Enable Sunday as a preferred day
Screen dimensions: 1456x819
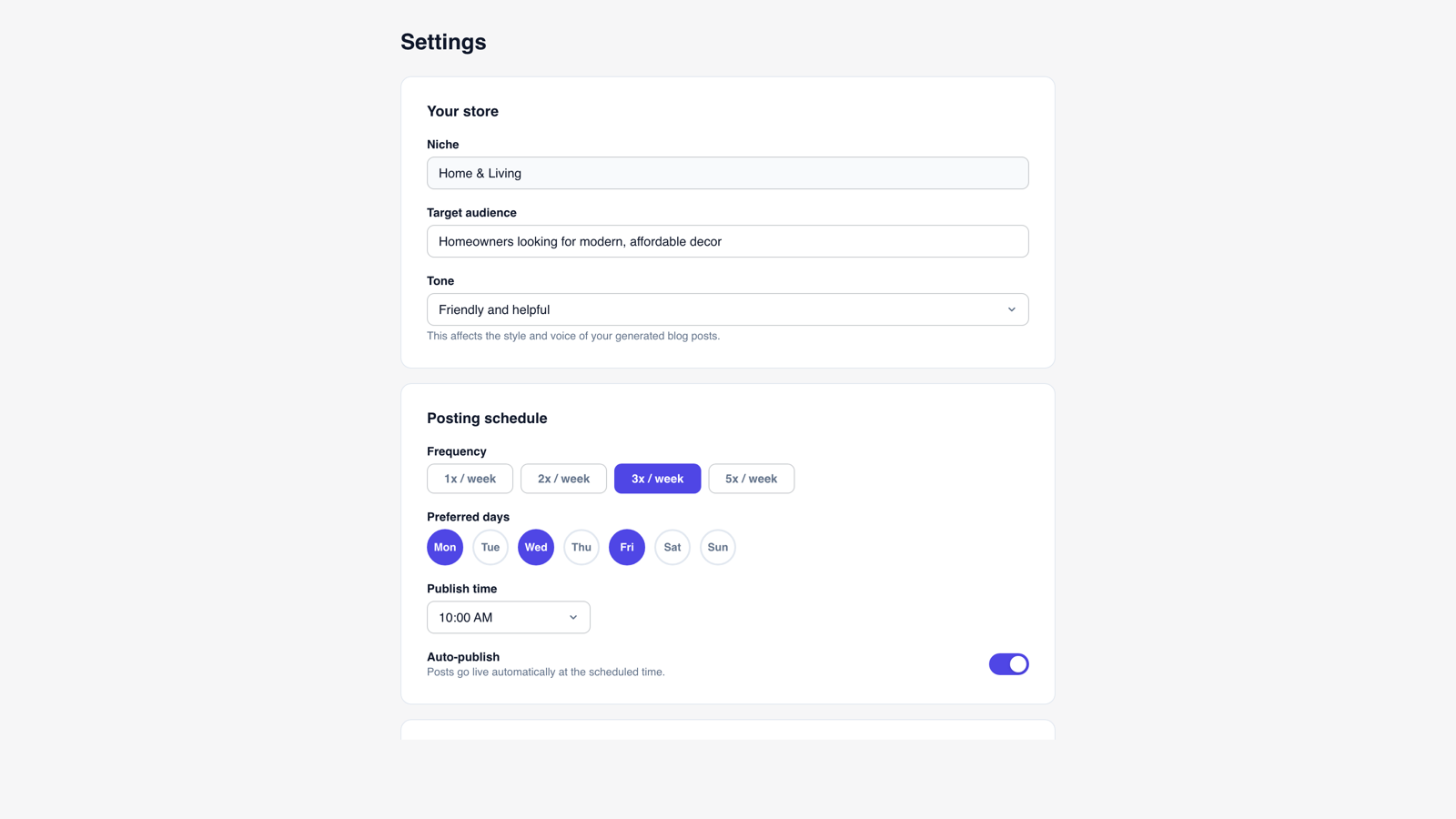[717, 547]
